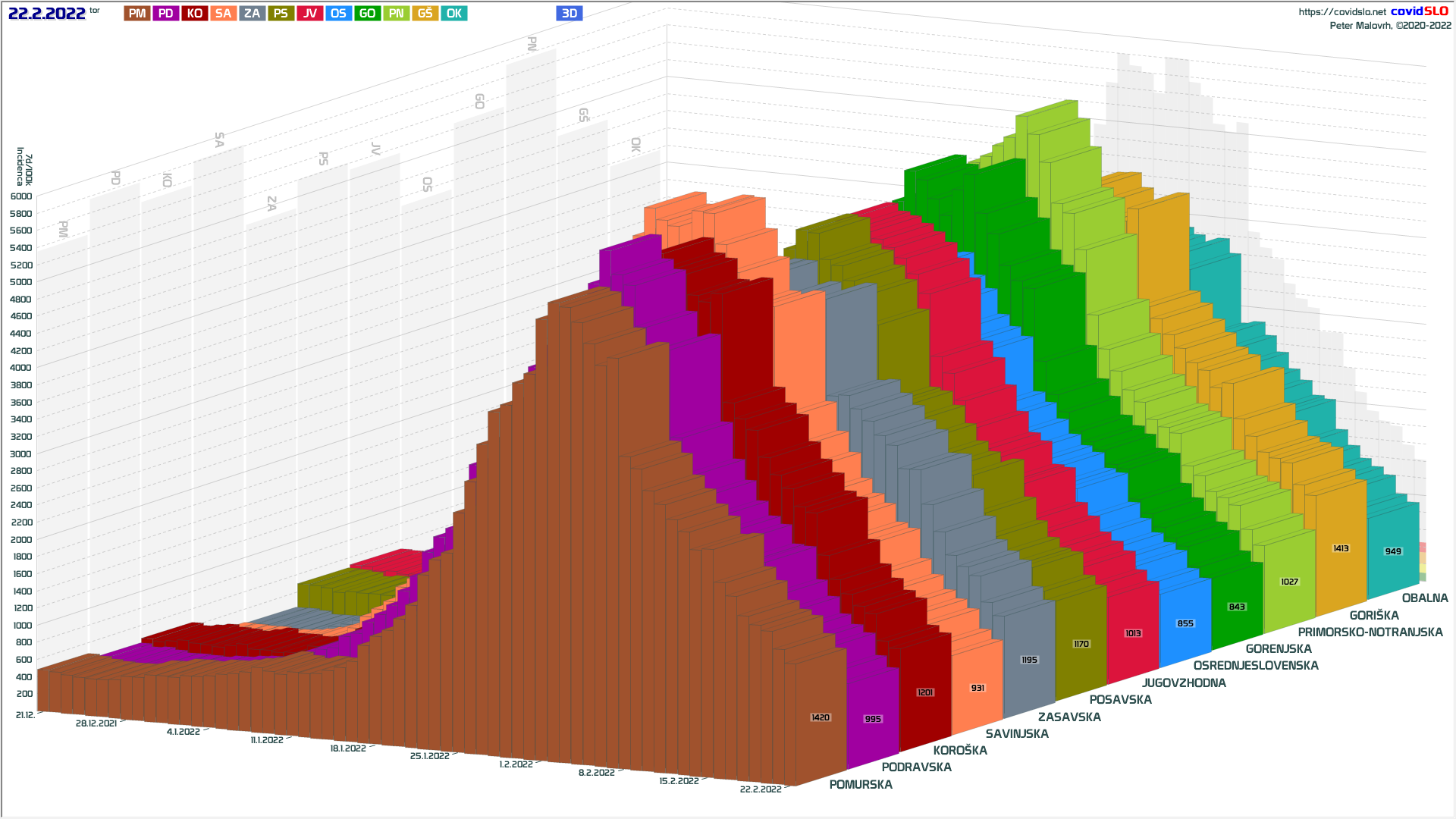Click the OS blue legend button
This screenshot has height=819, width=1456.
tap(338, 14)
